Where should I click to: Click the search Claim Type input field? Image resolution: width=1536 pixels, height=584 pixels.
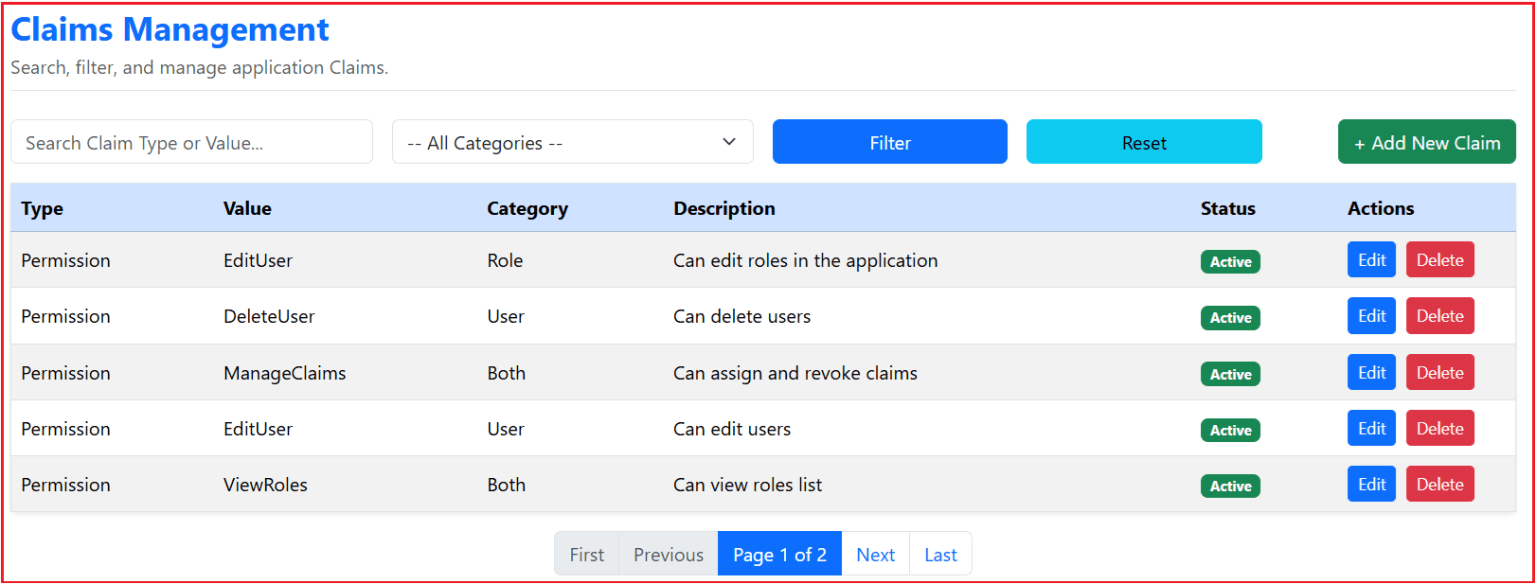tap(192, 141)
